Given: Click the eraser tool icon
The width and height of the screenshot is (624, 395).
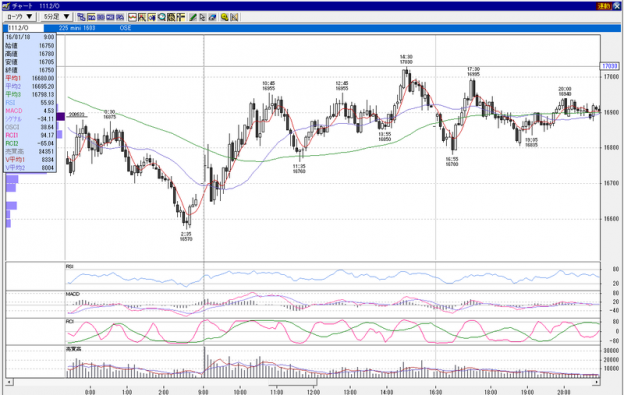Looking at the screenshot, I should coord(212,17).
